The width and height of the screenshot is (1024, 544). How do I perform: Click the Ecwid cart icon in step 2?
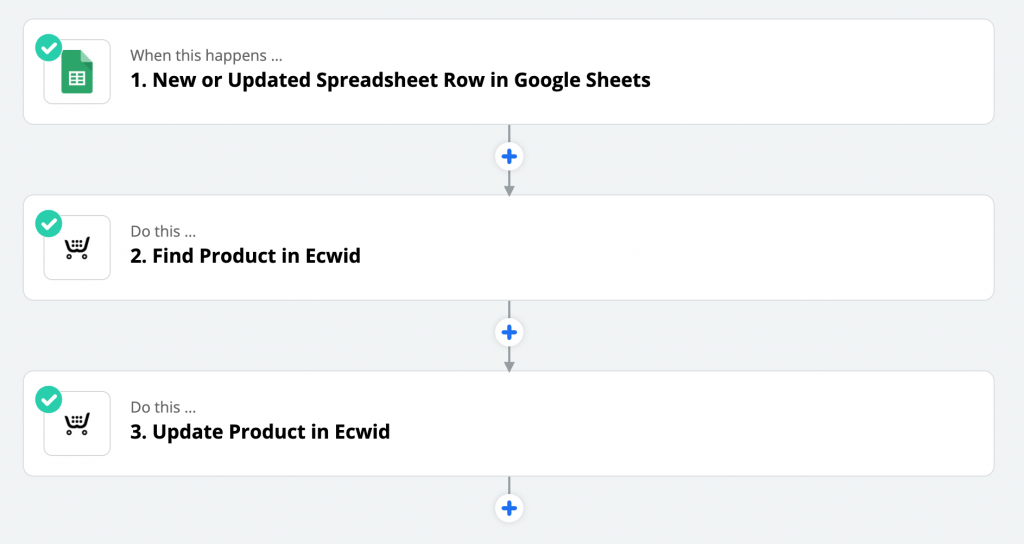click(77, 248)
